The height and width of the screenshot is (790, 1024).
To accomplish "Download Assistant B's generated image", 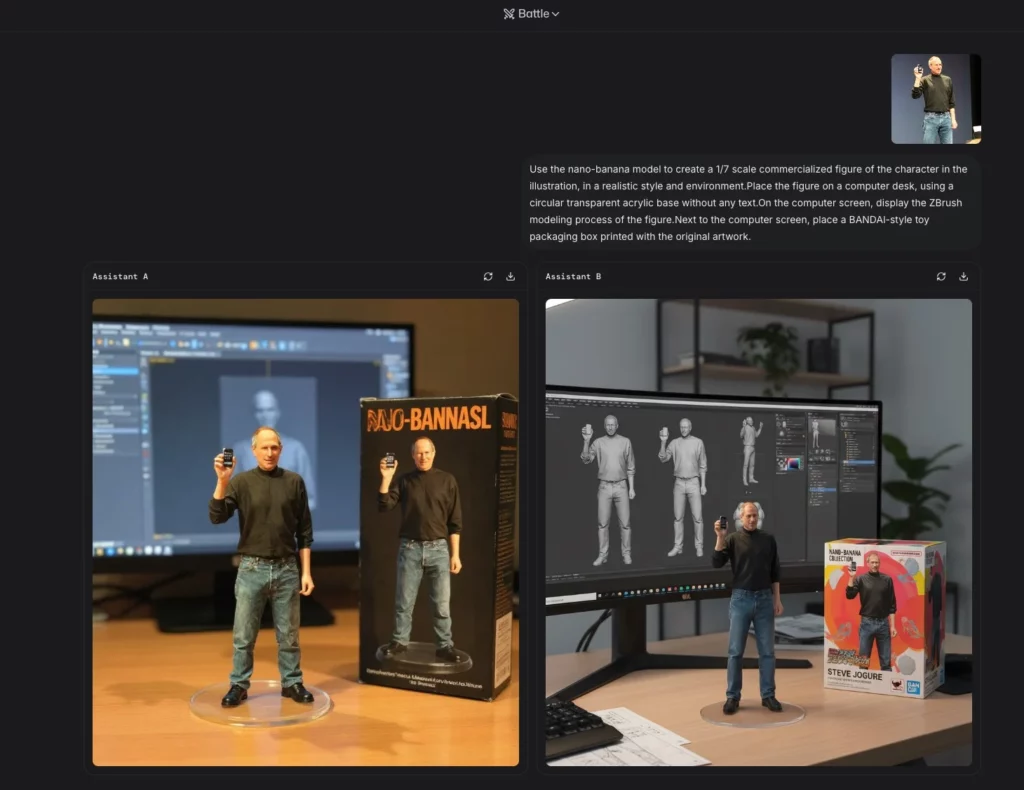I will pyautogui.click(x=964, y=276).
